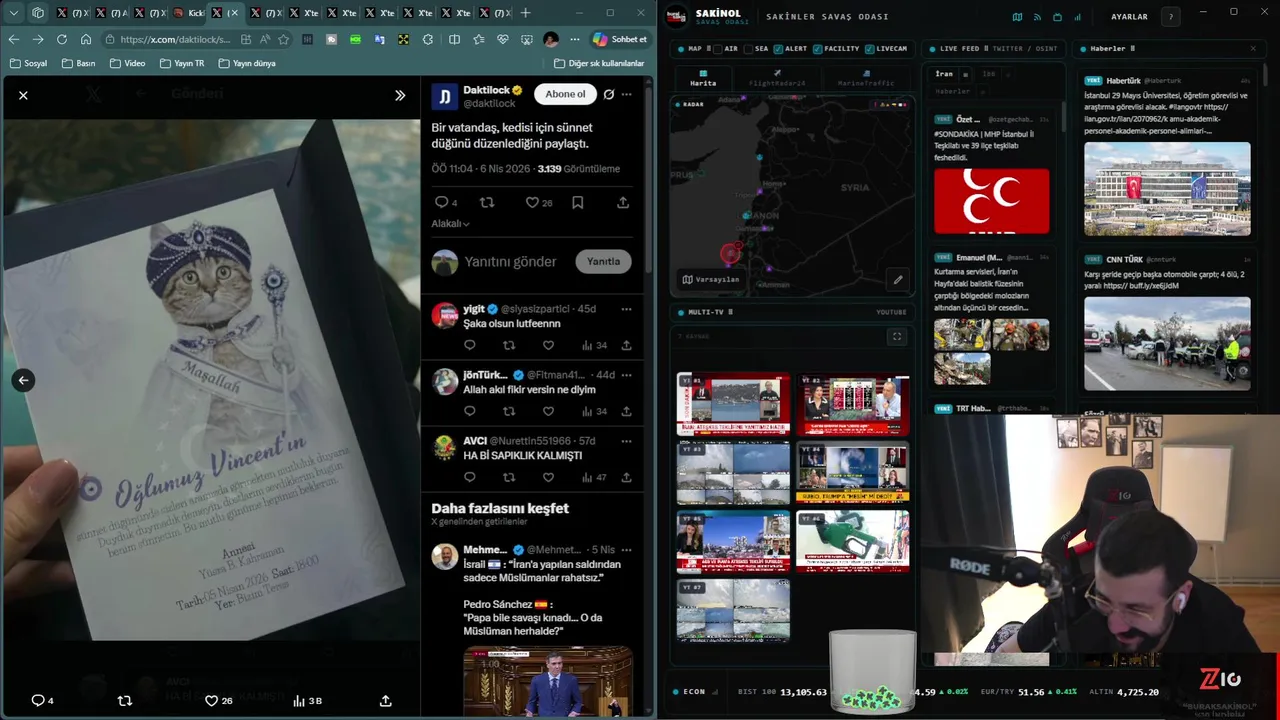Open Grok icon next to Abone ol

[608, 94]
